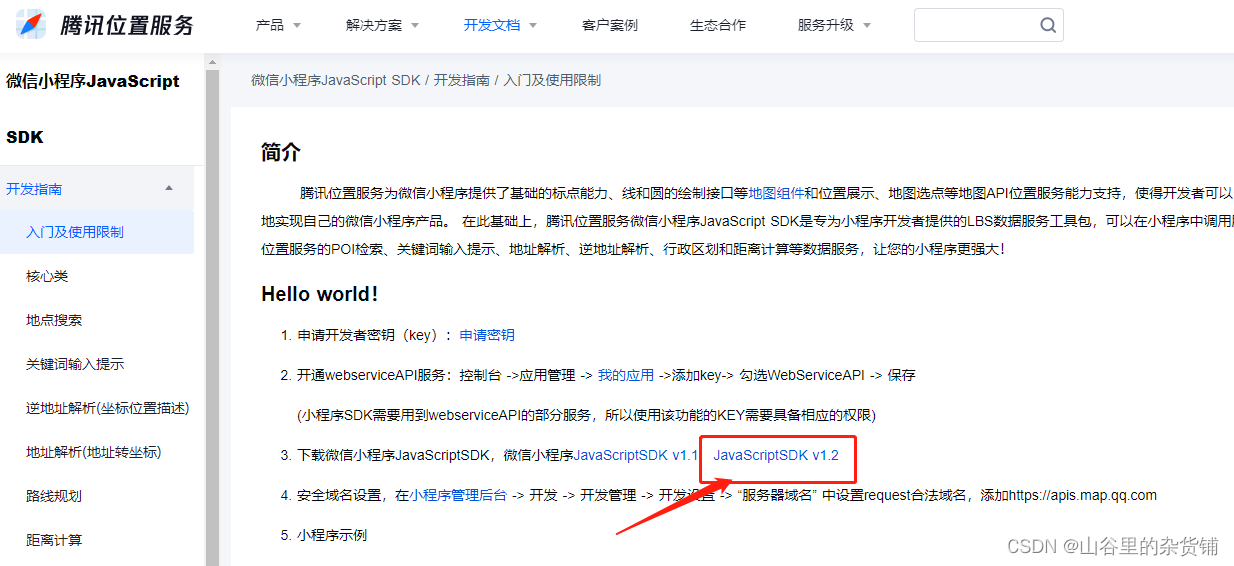
Task: Click the 微信小程序JavaScript SDK sidebar title
Action: click(x=93, y=109)
